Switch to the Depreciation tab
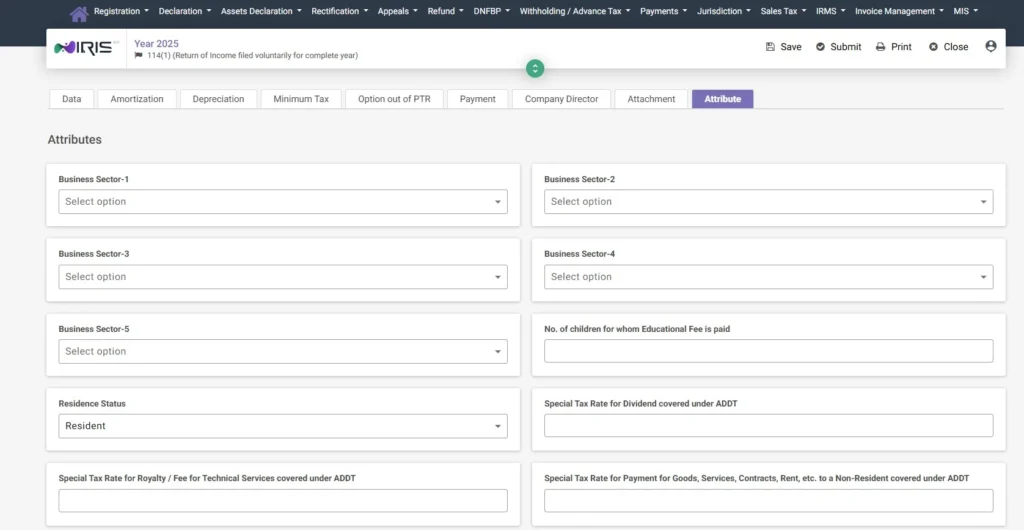 [x=218, y=99]
